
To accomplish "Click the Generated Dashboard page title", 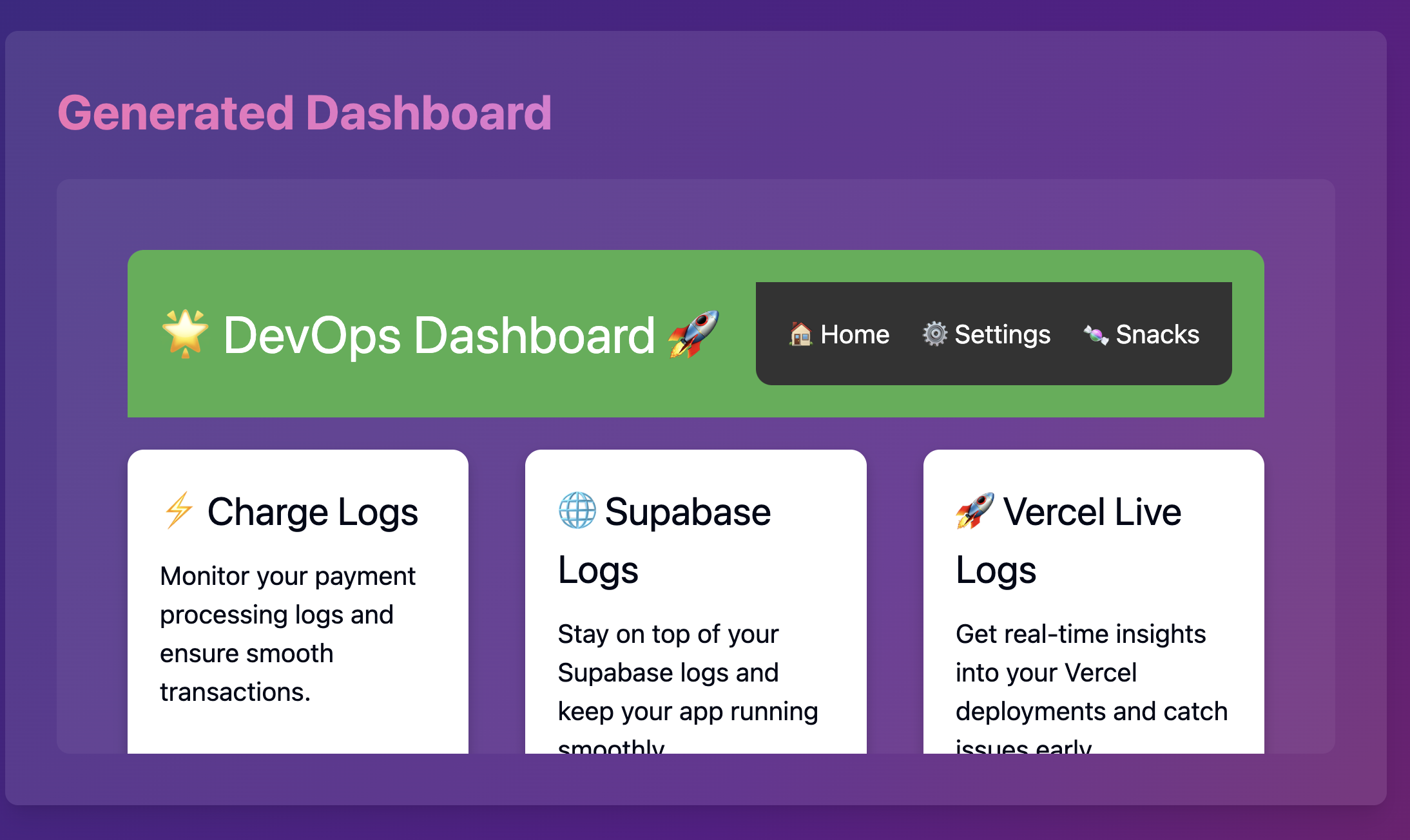I will 304,113.
